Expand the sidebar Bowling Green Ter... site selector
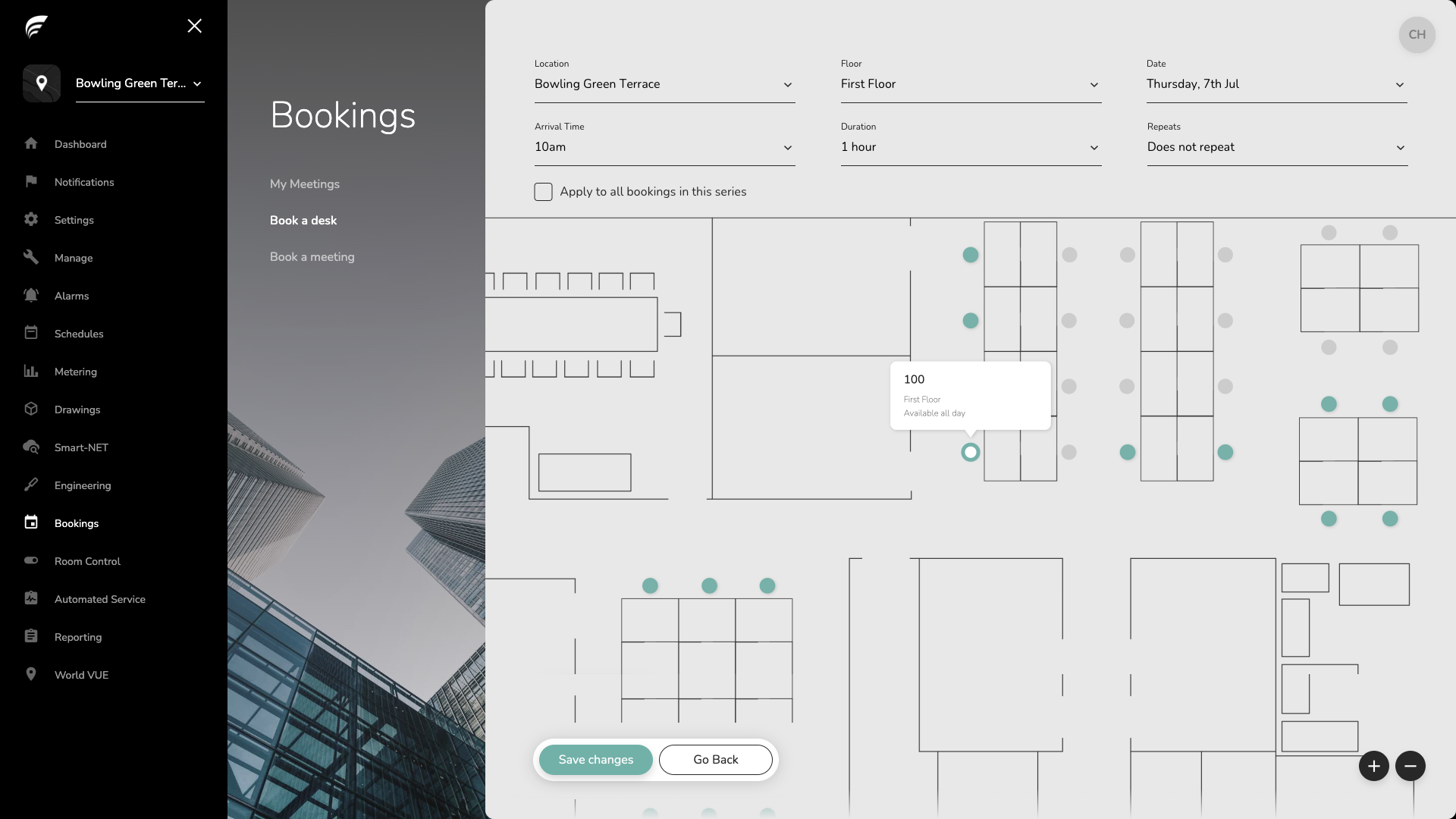 [140, 83]
